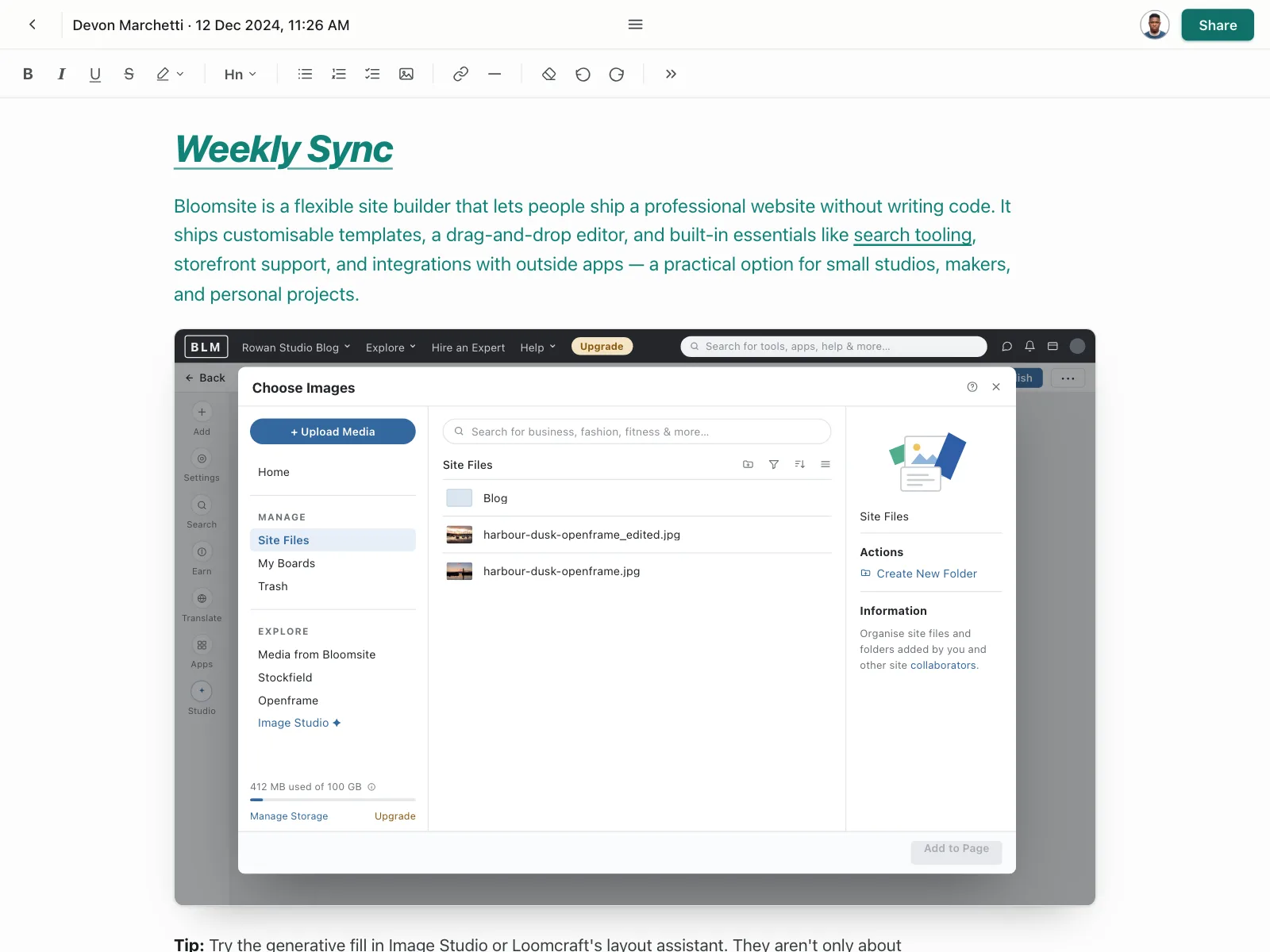Open My Boards
The width and height of the screenshot is (1270, 952).
[x=333, y=563]
